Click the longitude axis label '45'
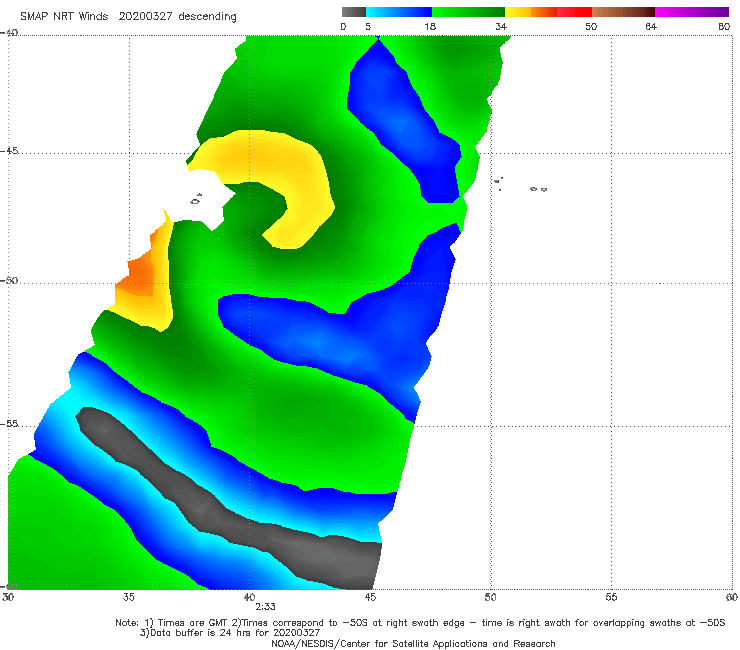The height and width of the screenshot is (650, 740). [370, 597]
